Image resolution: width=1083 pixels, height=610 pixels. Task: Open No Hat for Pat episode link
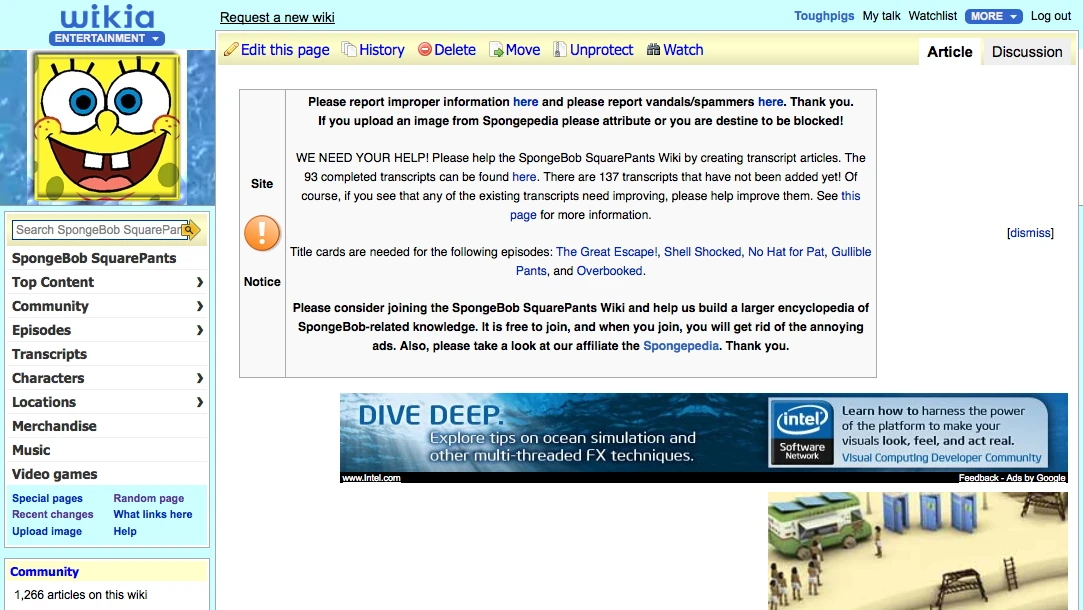tap(786, 252)
